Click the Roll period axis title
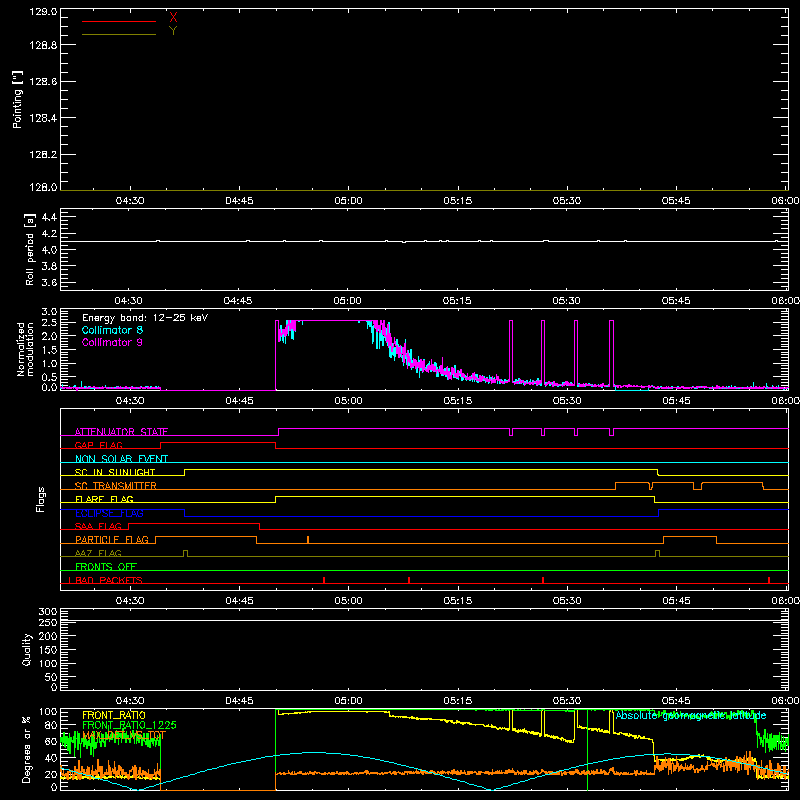The height and width of the screenshot is (800, 800). tap(29, 249)
